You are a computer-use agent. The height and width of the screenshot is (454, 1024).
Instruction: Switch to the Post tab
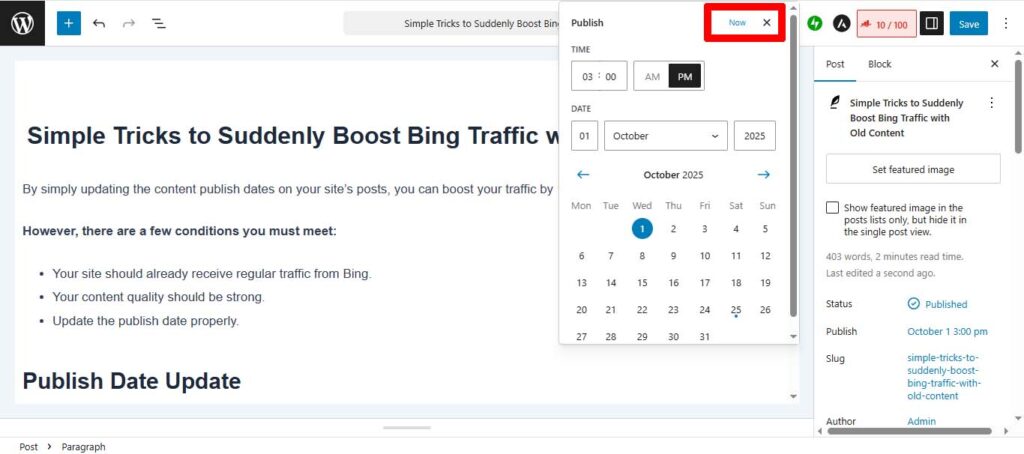tap(835, 64)
